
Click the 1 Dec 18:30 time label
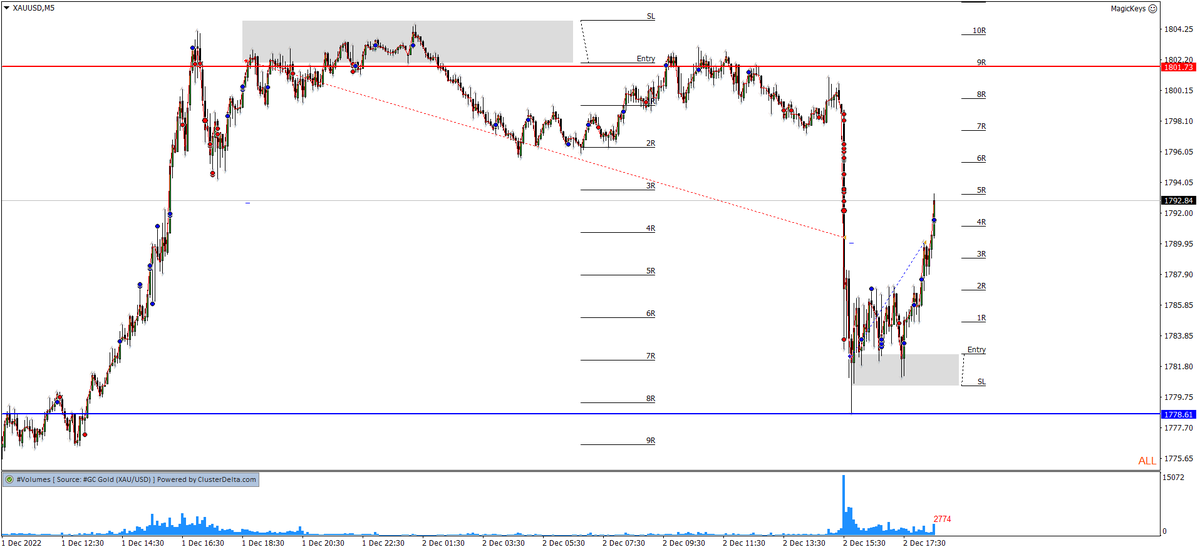261,541
